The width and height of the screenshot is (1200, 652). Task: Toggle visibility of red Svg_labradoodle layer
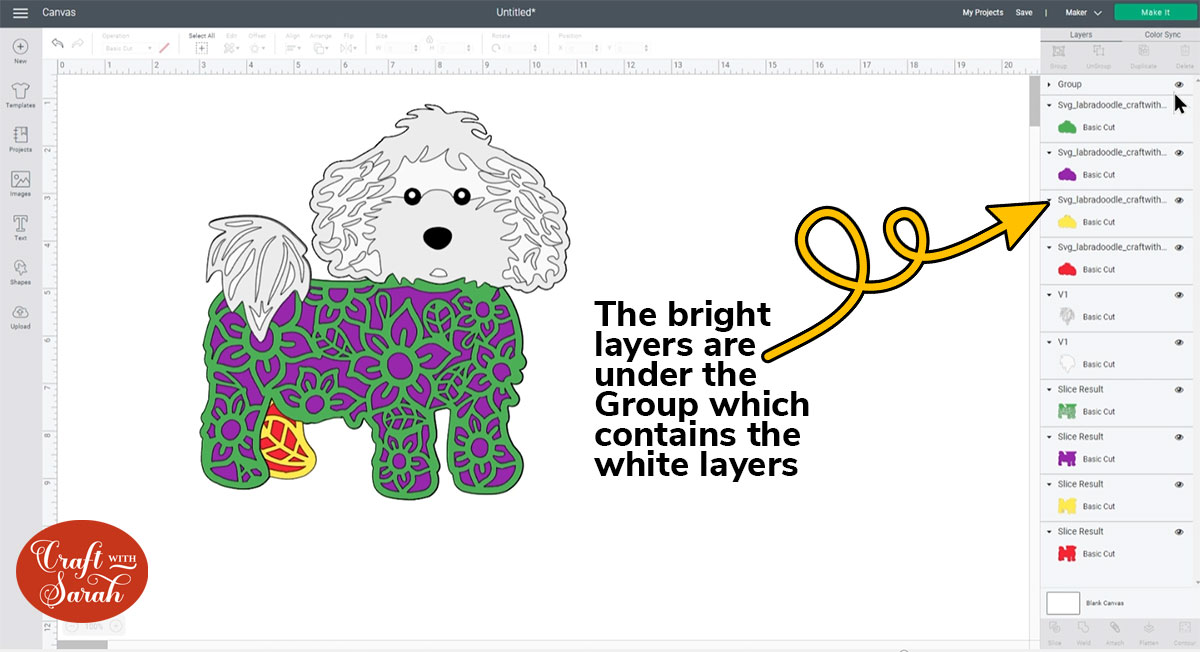coord(1179,247)
